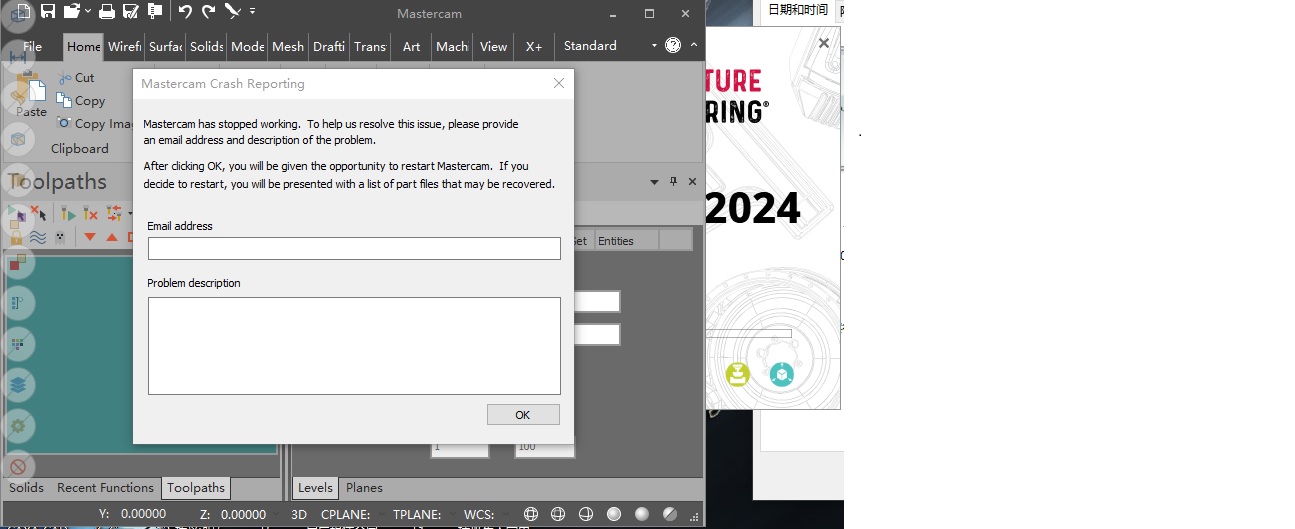Close the Mastercam Crash Reporting dialog
Viewport: 1295px width, 529px height.
pyautogui.click(x=559, y=83)
